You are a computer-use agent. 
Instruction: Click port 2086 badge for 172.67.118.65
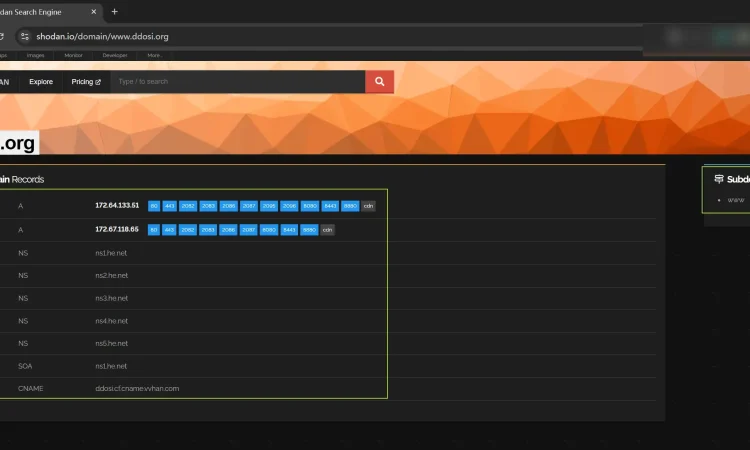pyautogui.click(x=228, y=230)
